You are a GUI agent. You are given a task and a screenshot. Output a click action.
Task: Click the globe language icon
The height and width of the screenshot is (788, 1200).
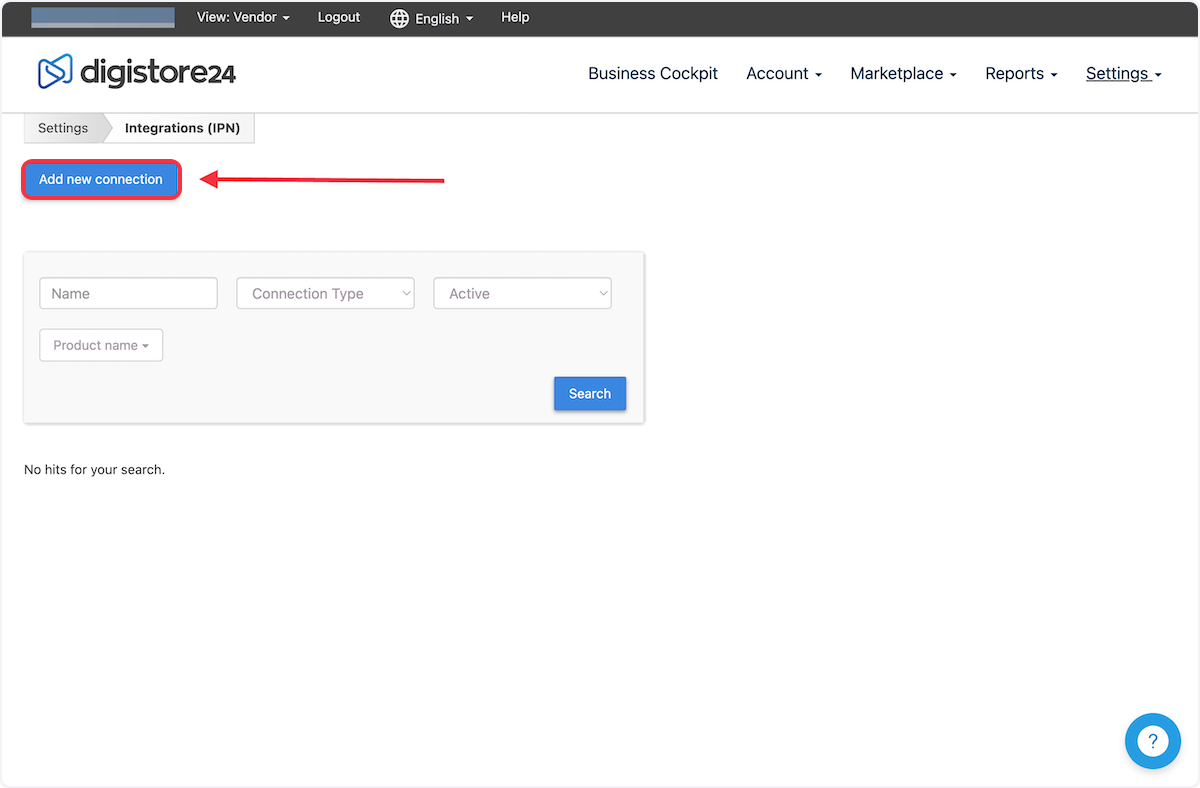399,18
